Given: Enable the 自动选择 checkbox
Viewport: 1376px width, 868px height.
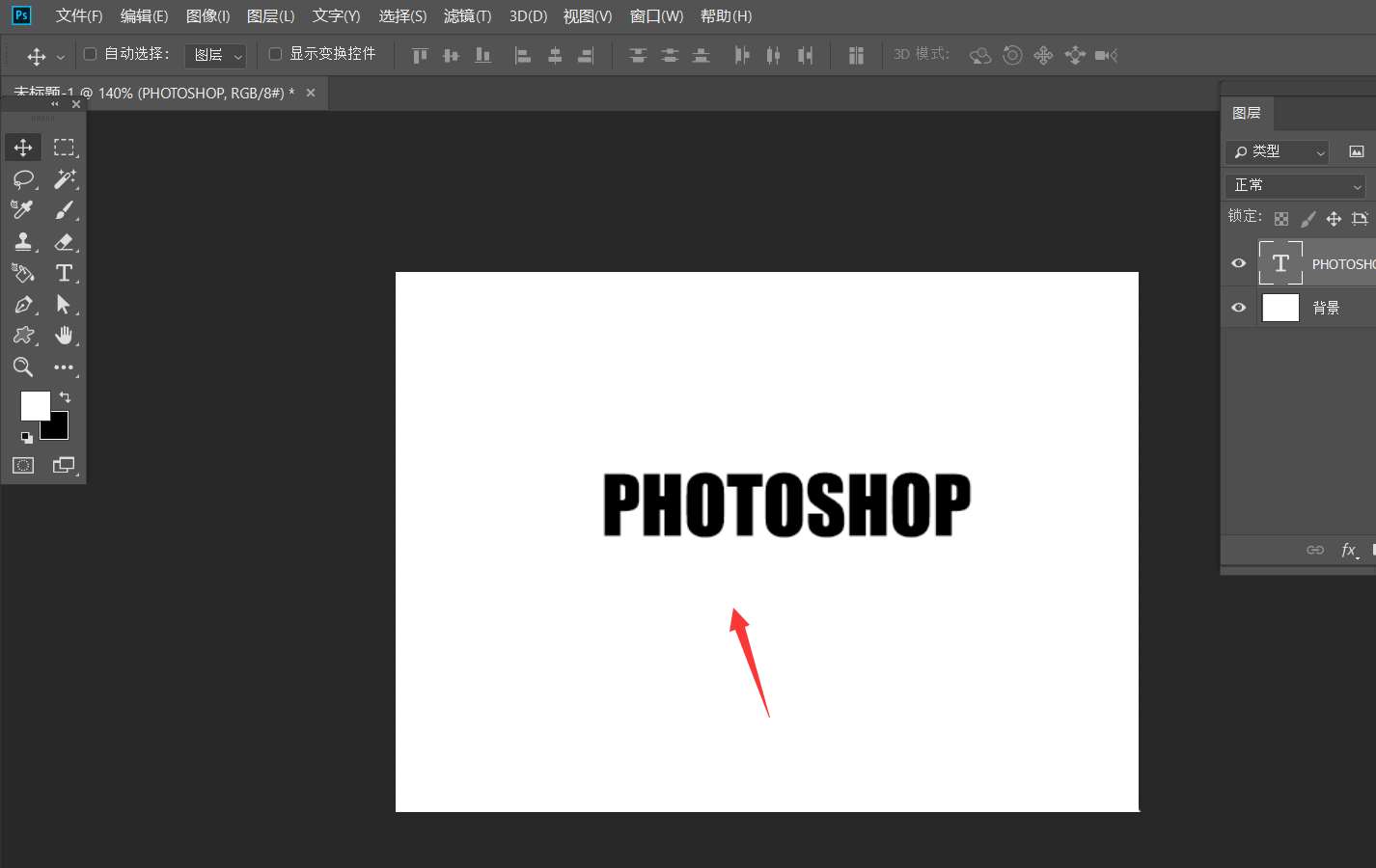Looking at the screenshot, I should (x=91, y=54).
